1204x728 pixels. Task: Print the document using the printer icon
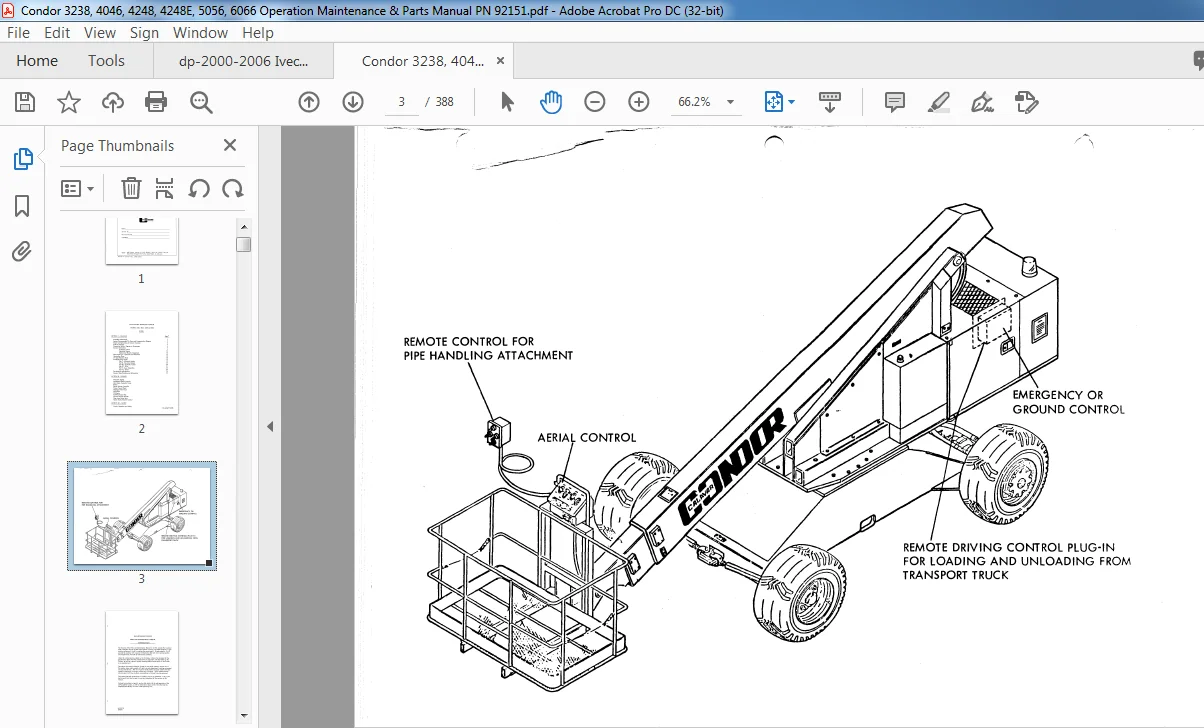(156, 102)
